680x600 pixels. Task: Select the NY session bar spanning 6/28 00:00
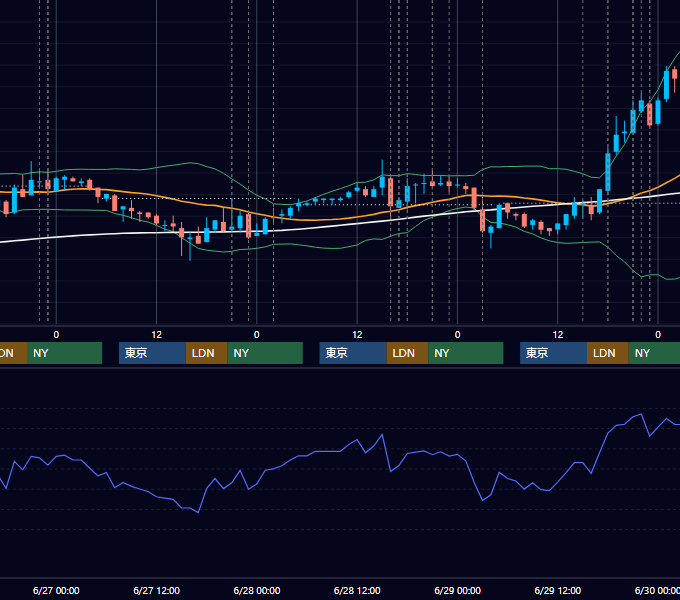point(265,353)
